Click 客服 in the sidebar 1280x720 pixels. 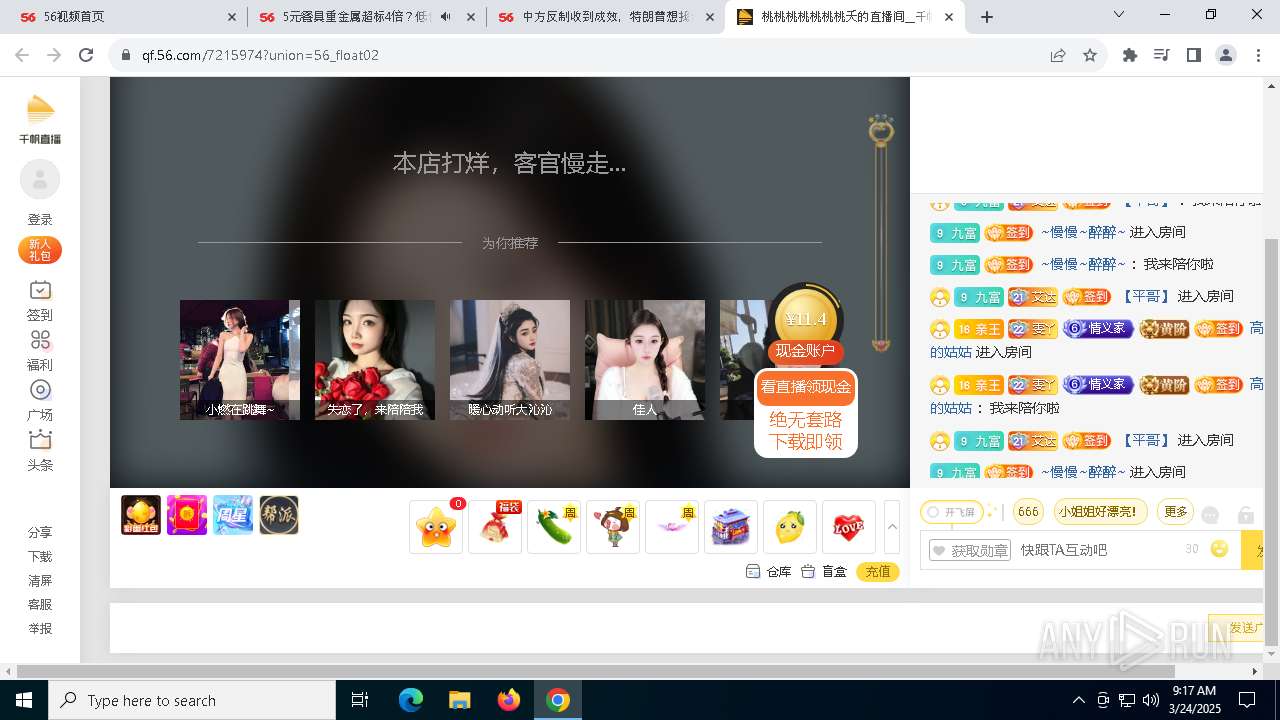point(40,605)
